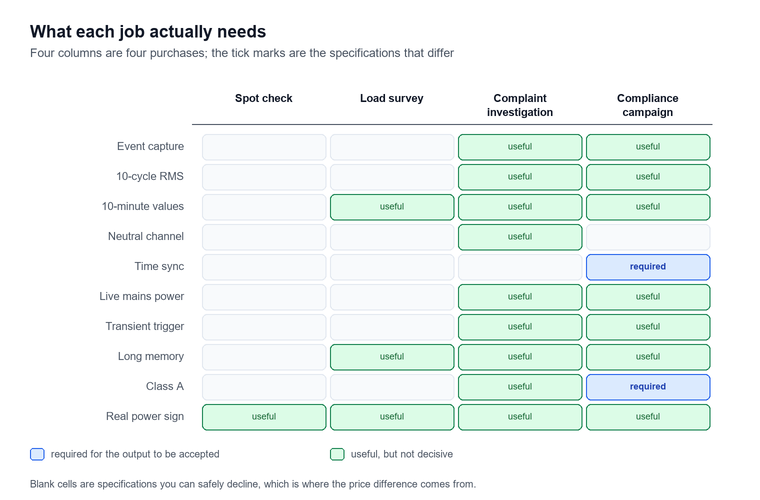This screenshot has height=500, width=760.
Task: Click Event capture useful cell under Compliance campaign
Action: click(x=648, y=147)
